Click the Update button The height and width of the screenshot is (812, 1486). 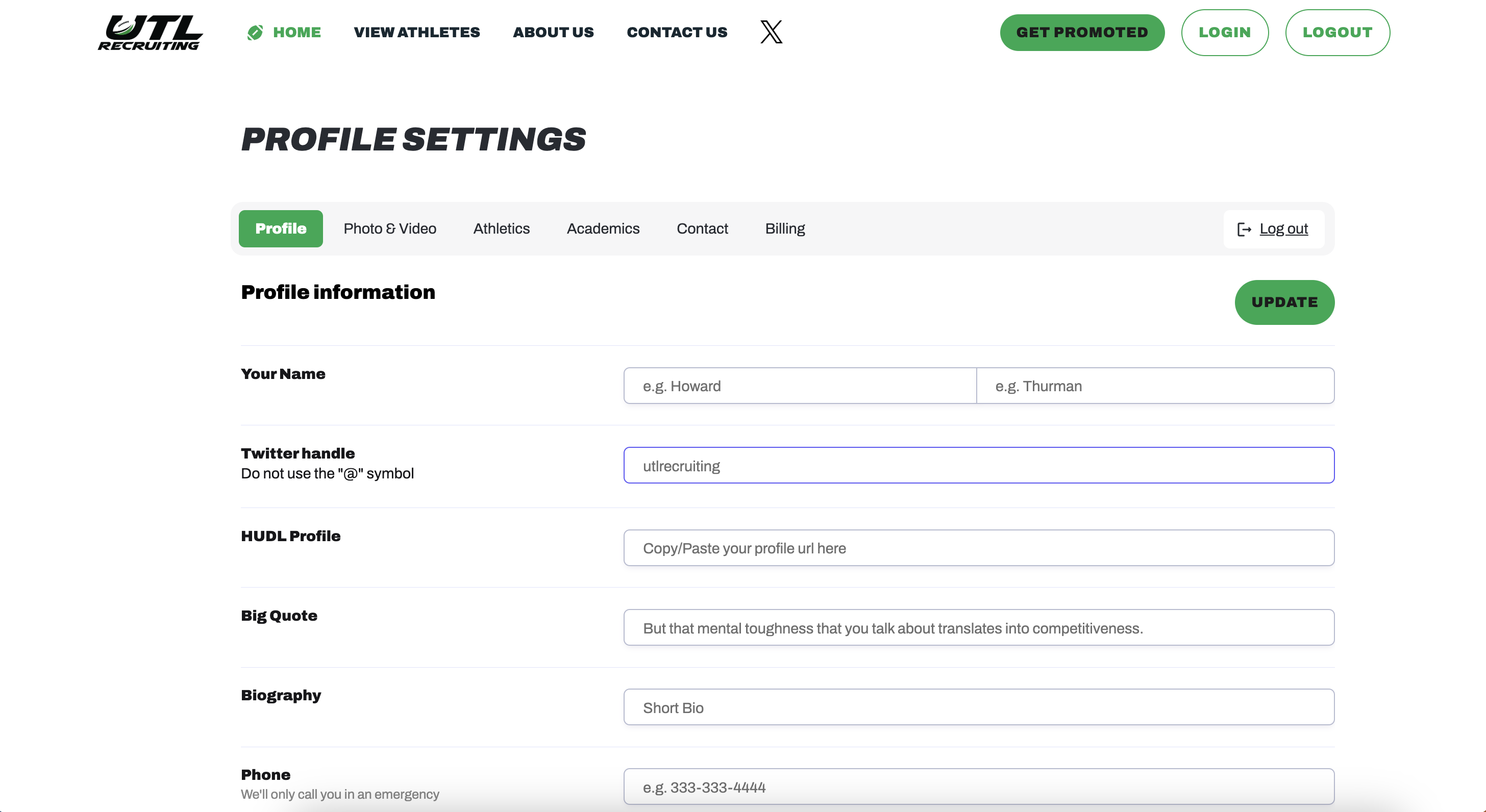click(1284, 302)
